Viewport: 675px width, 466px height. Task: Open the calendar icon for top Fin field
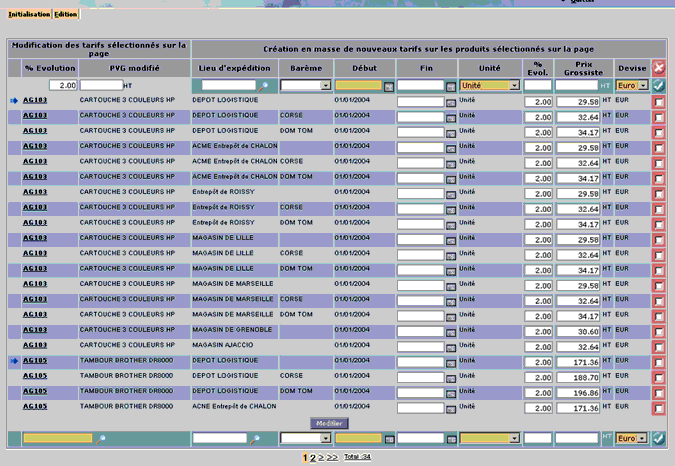(451, 87)
